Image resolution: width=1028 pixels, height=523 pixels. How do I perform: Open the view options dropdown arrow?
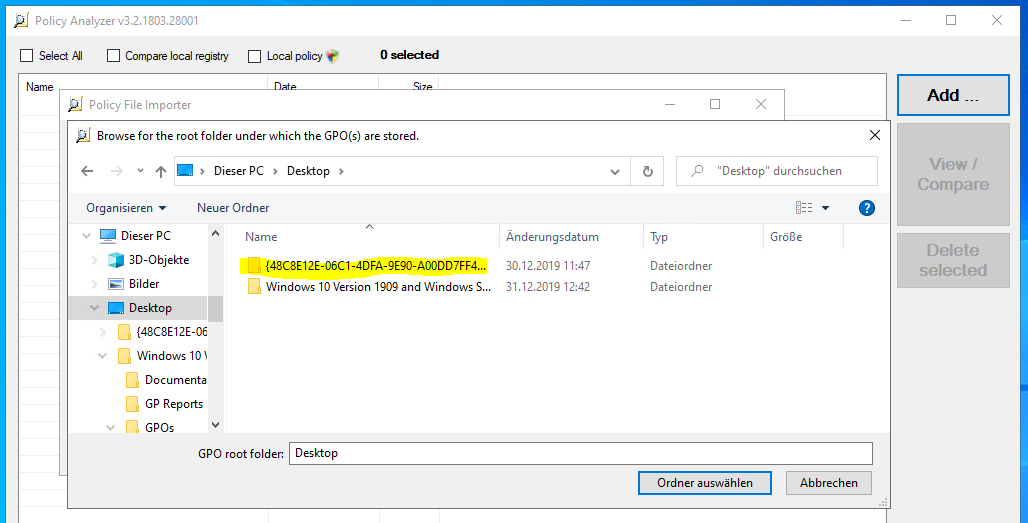[825, 208]
